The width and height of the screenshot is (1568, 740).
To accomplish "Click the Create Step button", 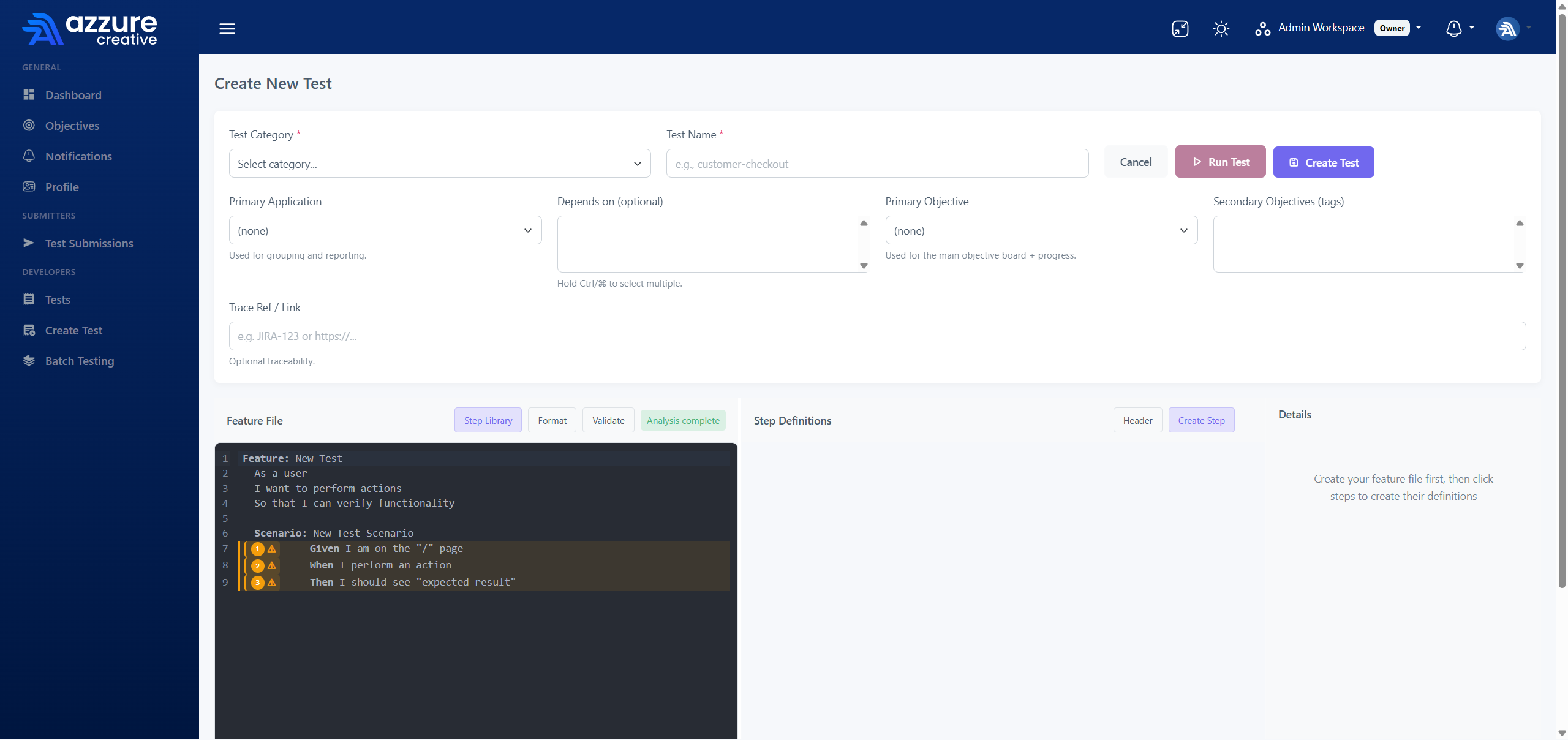I will 1201,420.
